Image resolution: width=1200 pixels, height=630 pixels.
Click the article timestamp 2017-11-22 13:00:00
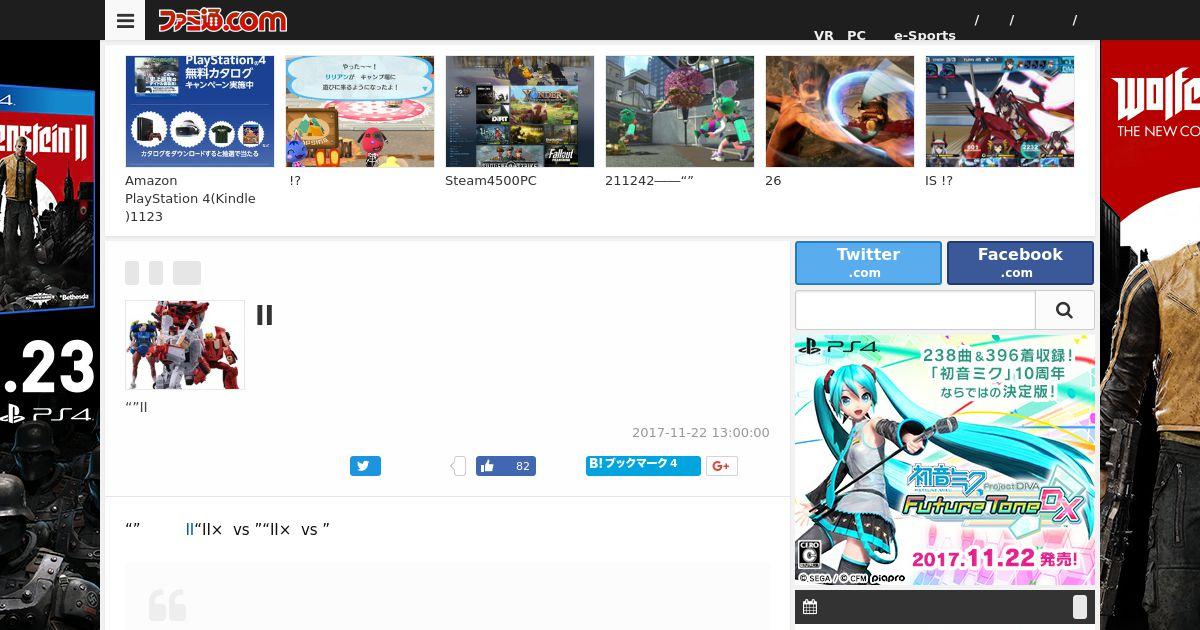tap(701, 433)
